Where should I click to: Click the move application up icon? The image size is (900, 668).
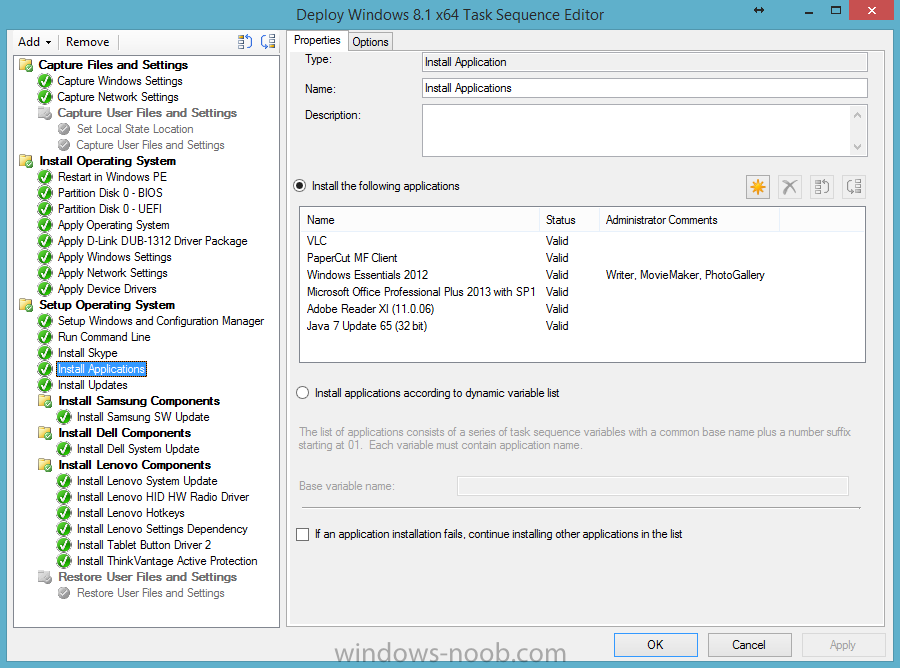[x=822, y=187]
